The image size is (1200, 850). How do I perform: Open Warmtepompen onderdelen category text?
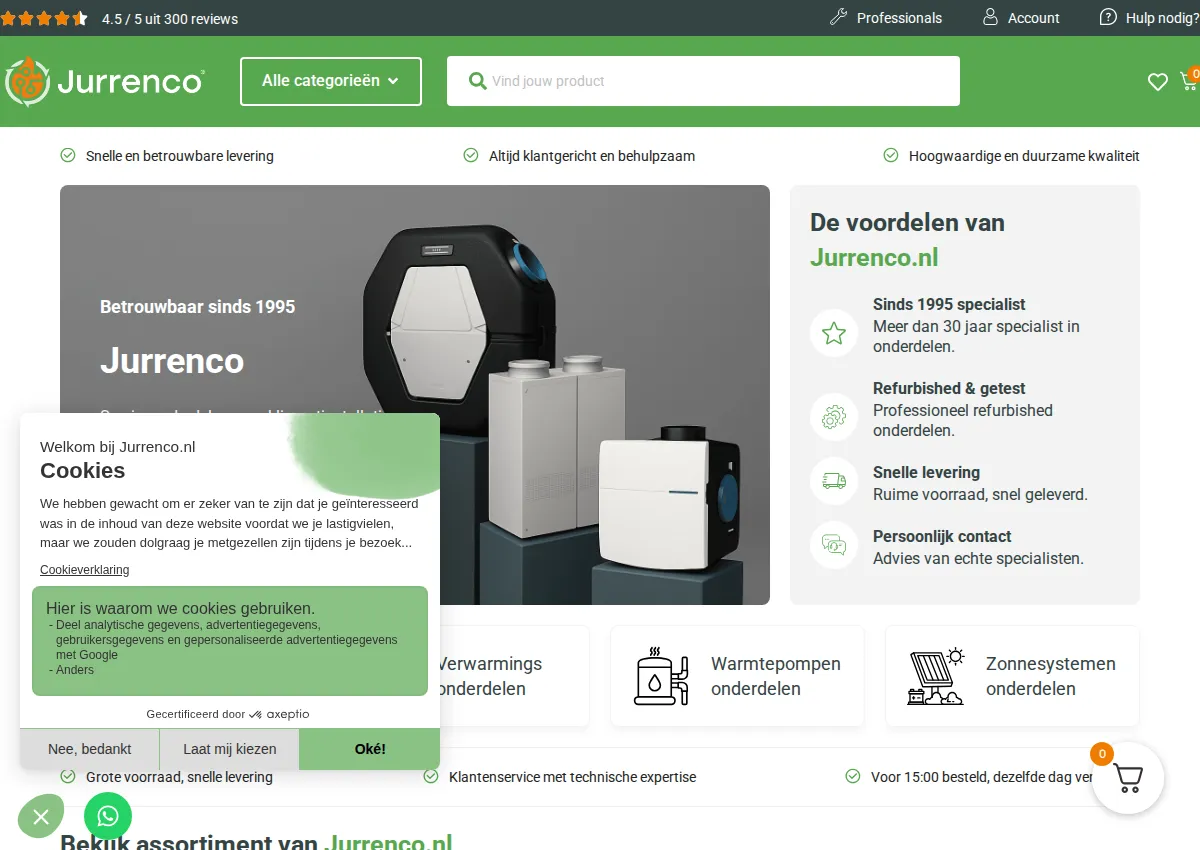pos(776,676)
